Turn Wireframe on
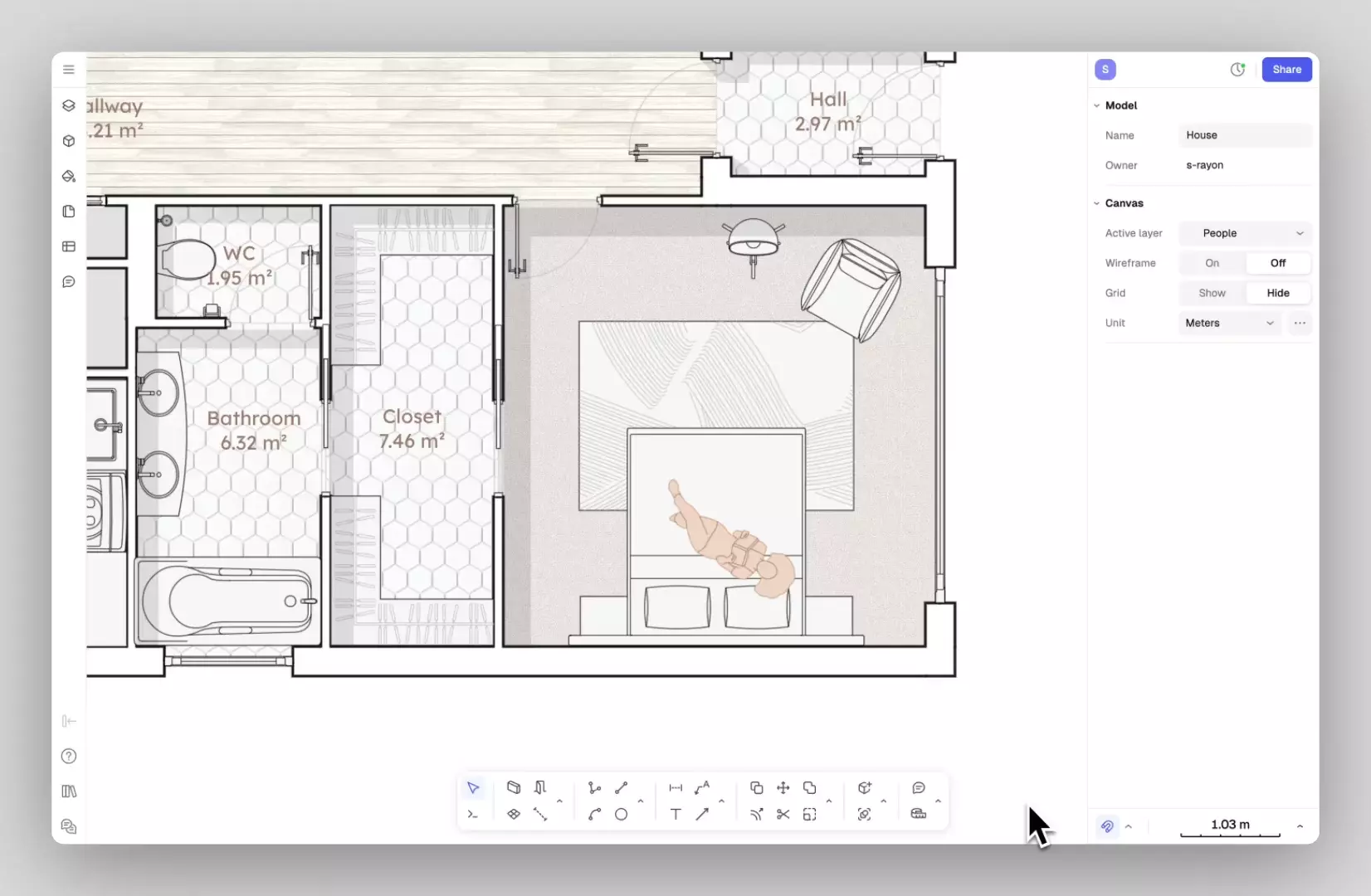Viewport: 1371px width, 896px height. click(1212, 263)
